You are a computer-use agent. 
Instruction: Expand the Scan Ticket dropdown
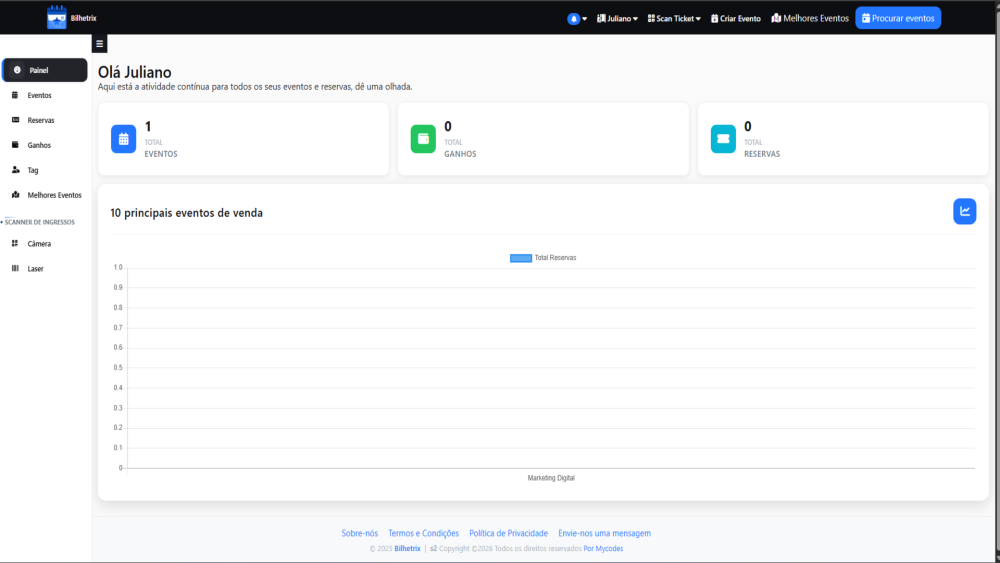[x=674, y=18]
